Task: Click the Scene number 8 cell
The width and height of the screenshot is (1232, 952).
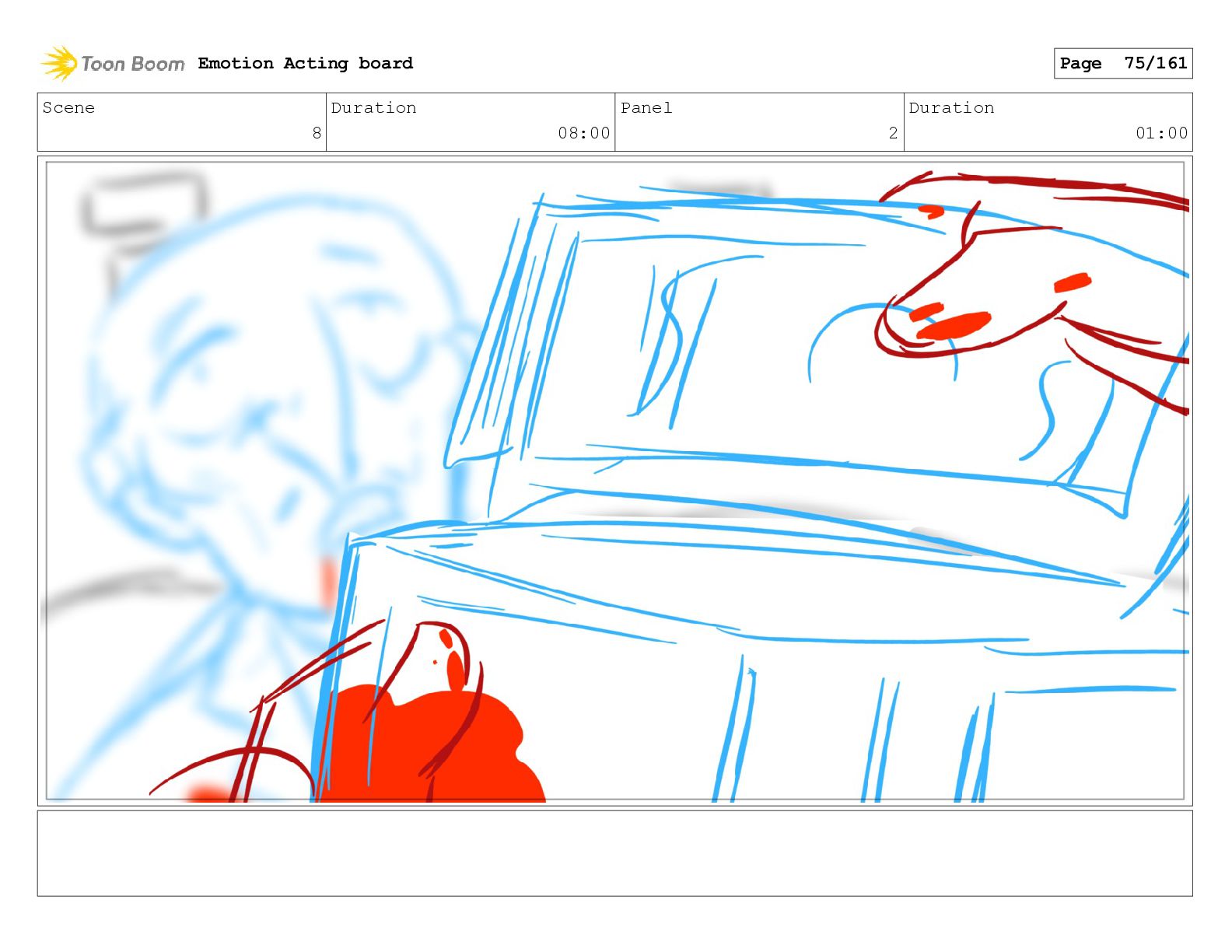Action: coord(182,122)
